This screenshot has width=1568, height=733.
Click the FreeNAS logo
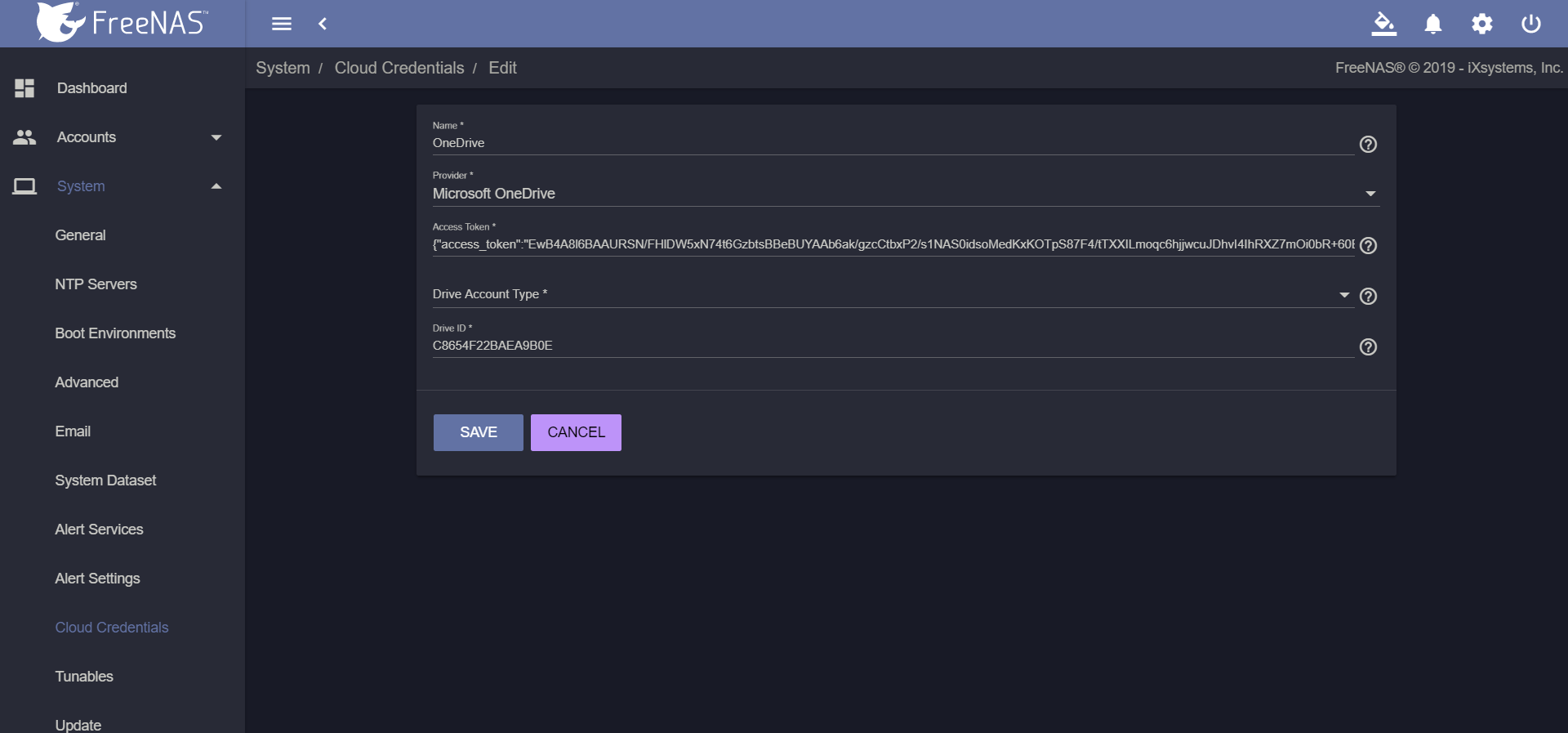pos(122,22)
